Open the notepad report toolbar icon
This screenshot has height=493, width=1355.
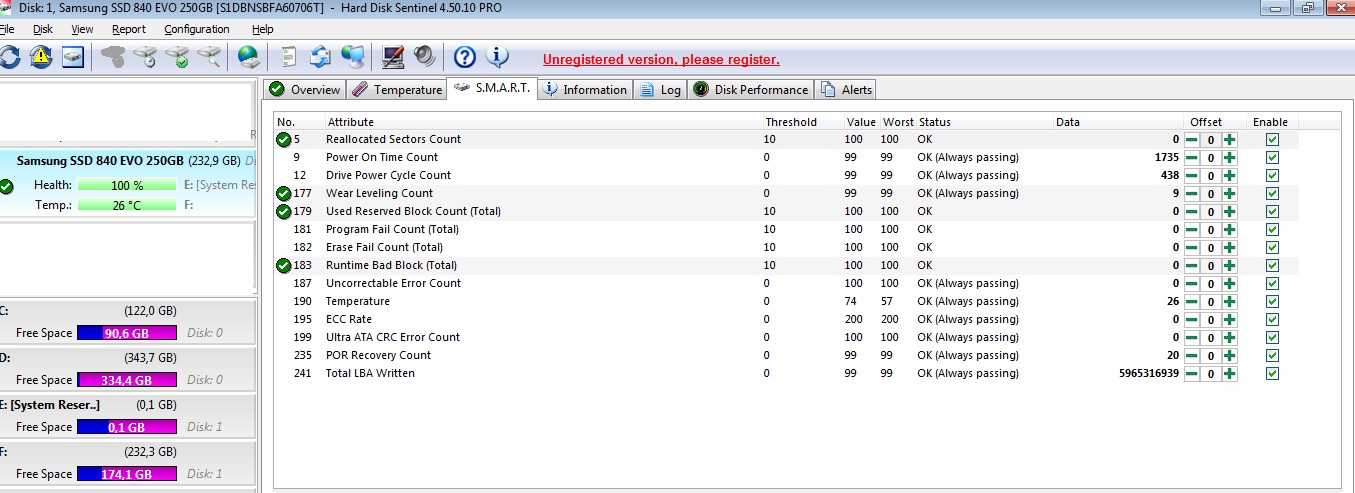coord(288,57)
